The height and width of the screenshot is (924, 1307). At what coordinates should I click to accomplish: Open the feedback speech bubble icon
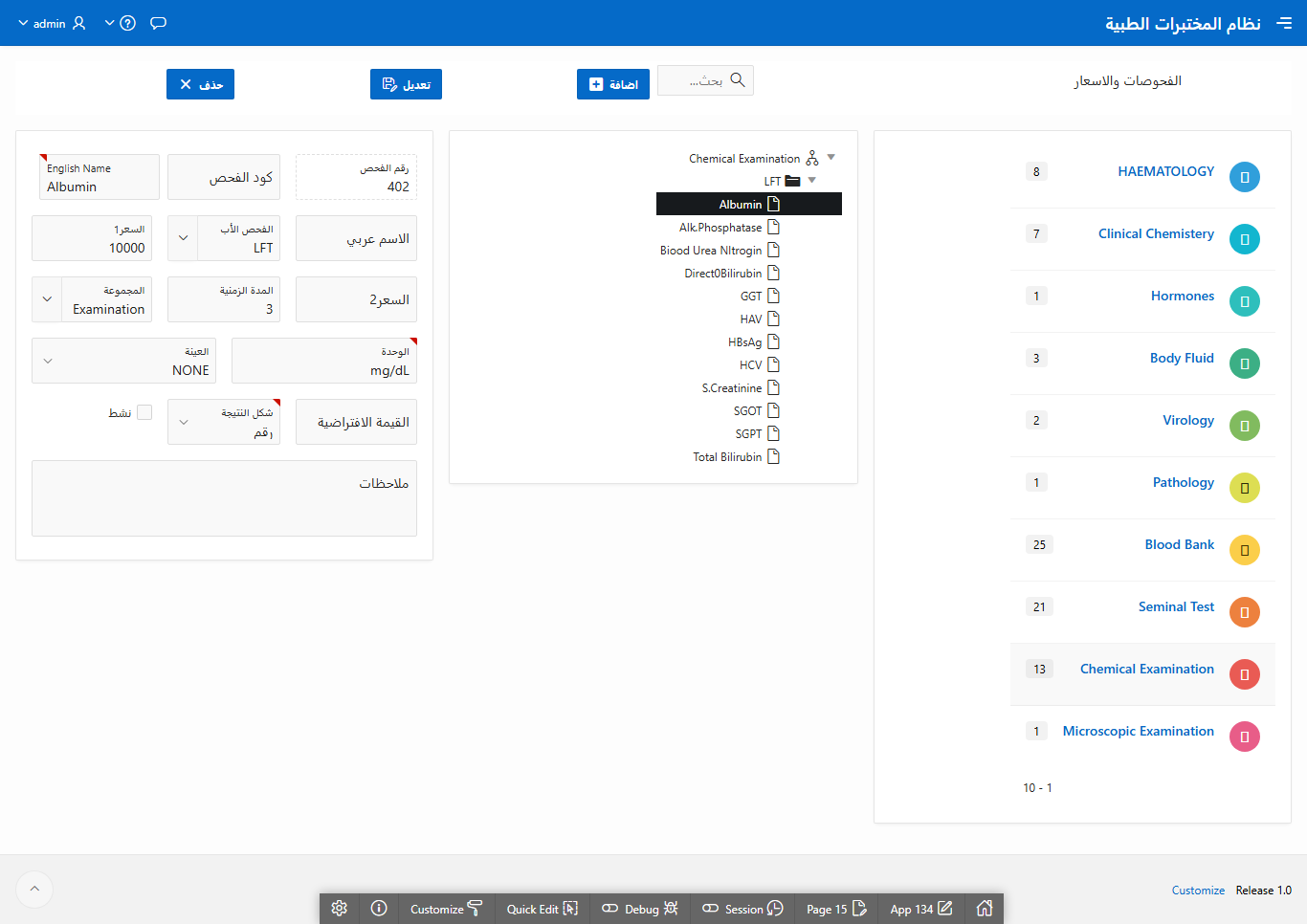pos(159,23)
